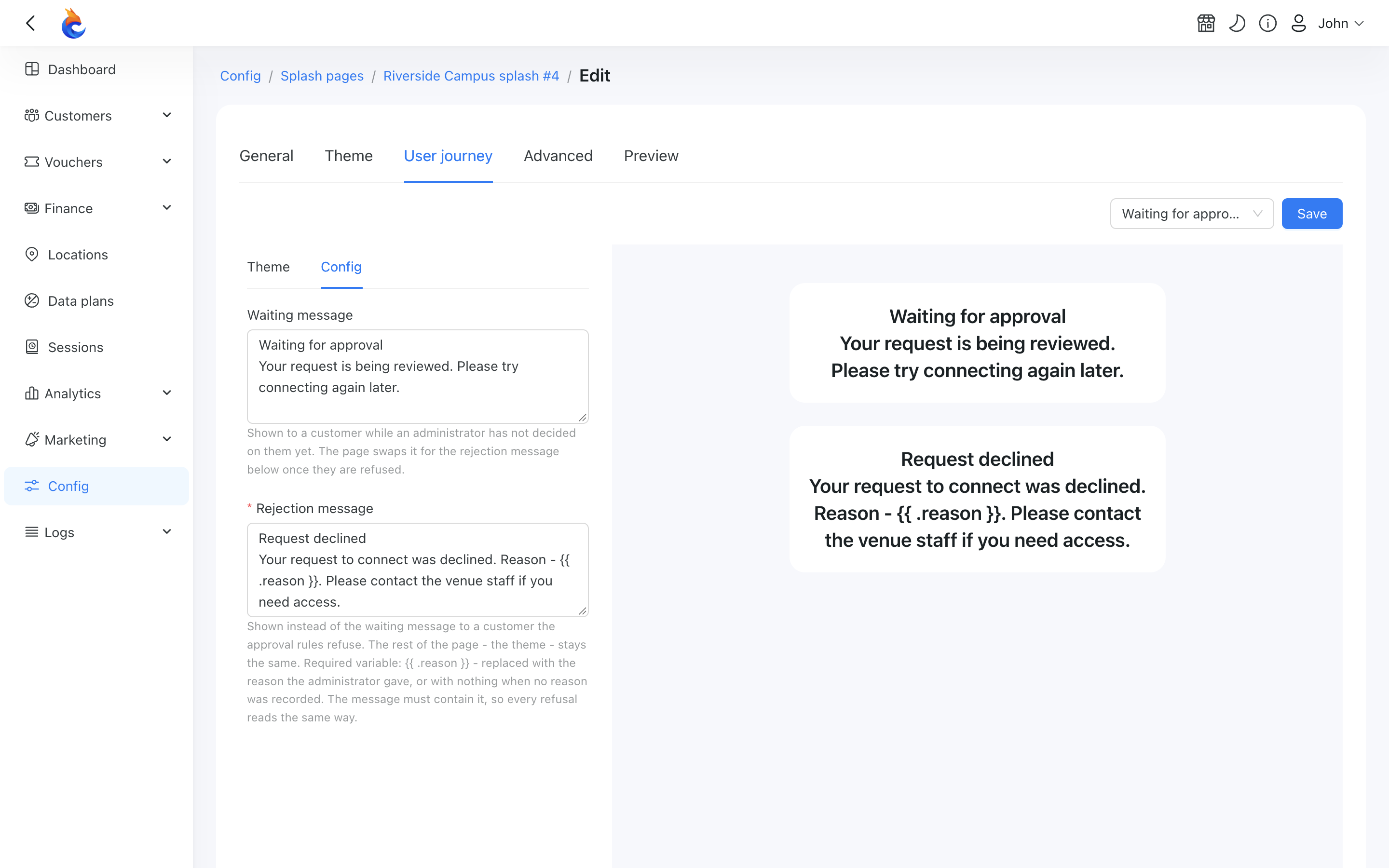This screenshot has height=868, width=1389.
Task: Switch to the General tab
Action: [266, 156]
